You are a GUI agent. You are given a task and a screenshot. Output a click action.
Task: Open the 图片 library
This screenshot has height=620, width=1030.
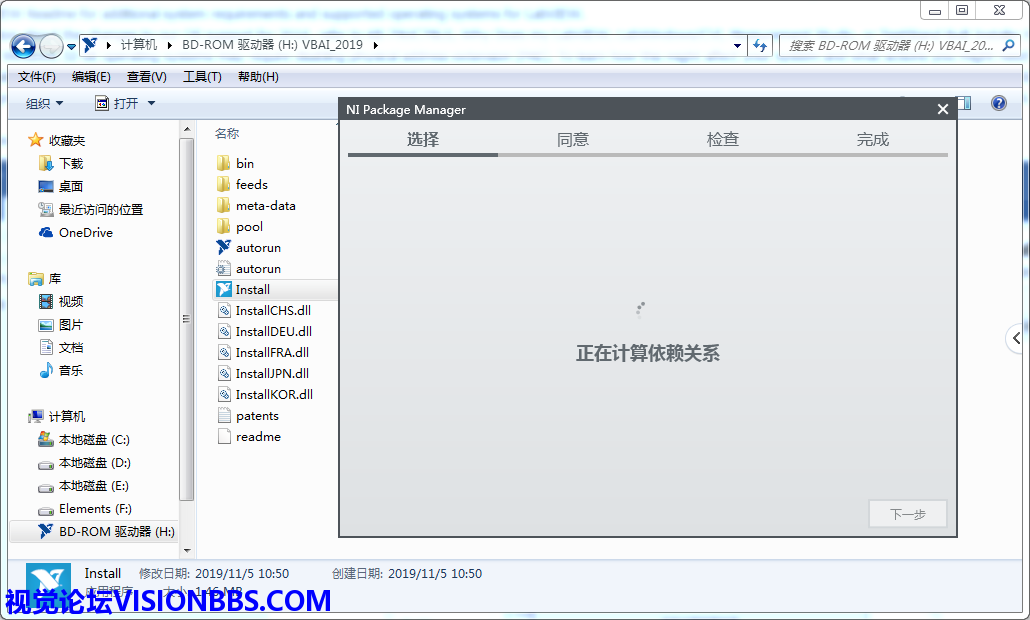click(x=61, y=324)
